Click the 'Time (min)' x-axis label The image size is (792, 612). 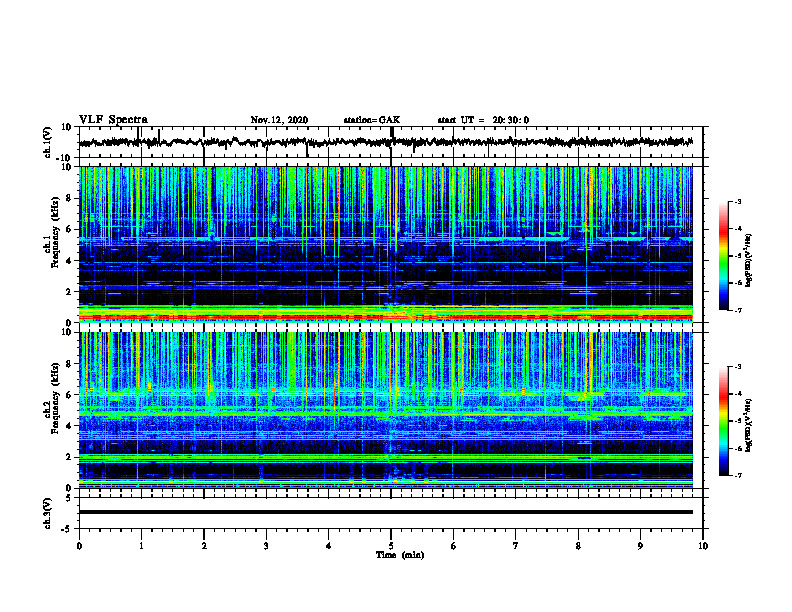[x=400, y=555]
